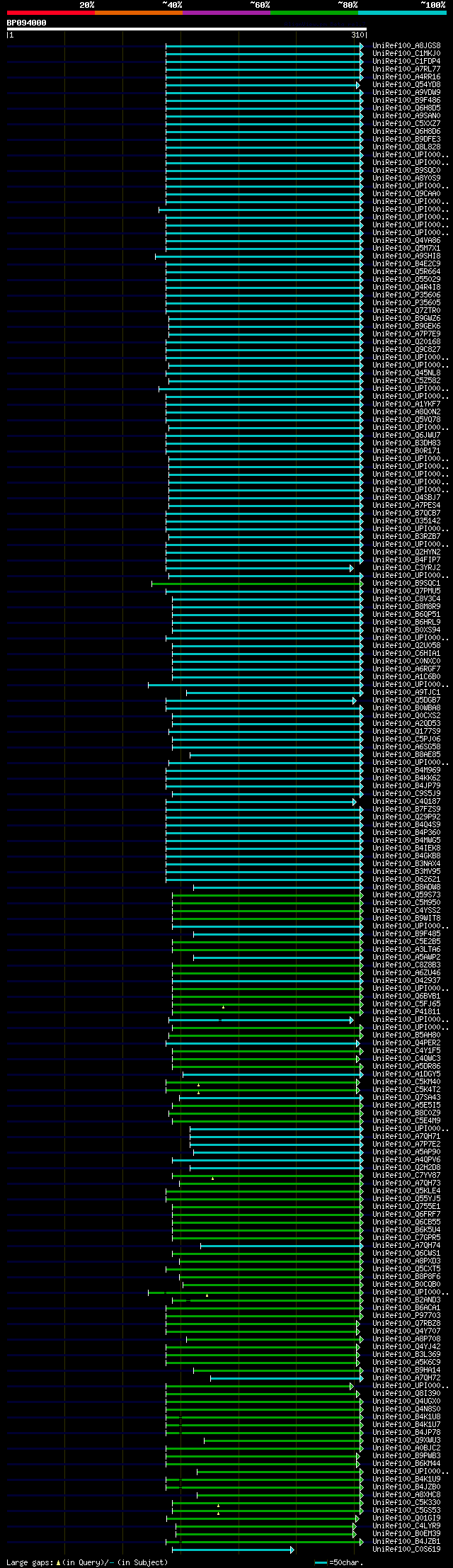This screenshot has height=1568, width=453.
Task: Choose the UniRef100_B9F485 entry
Action: point(406,933)
